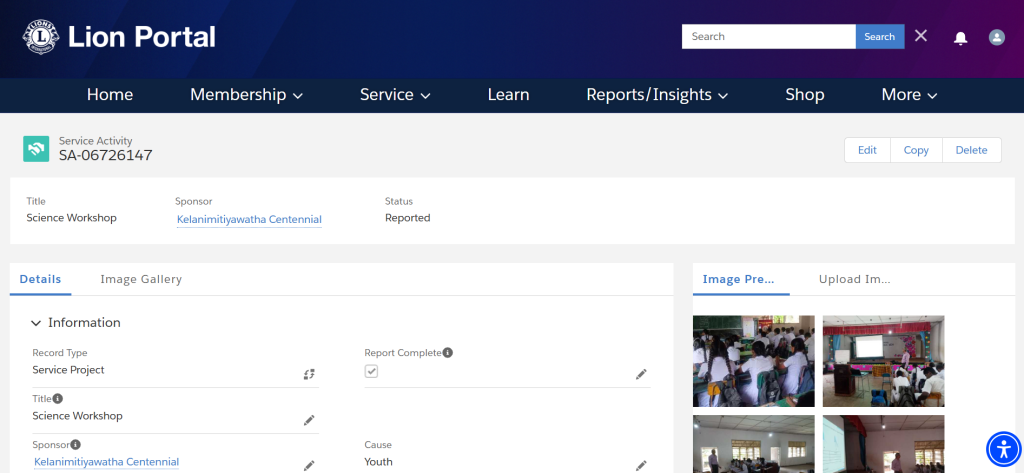This screenshot has height=473, width=1024.
Task: Expand the More menu
Action: click(909, 95)
